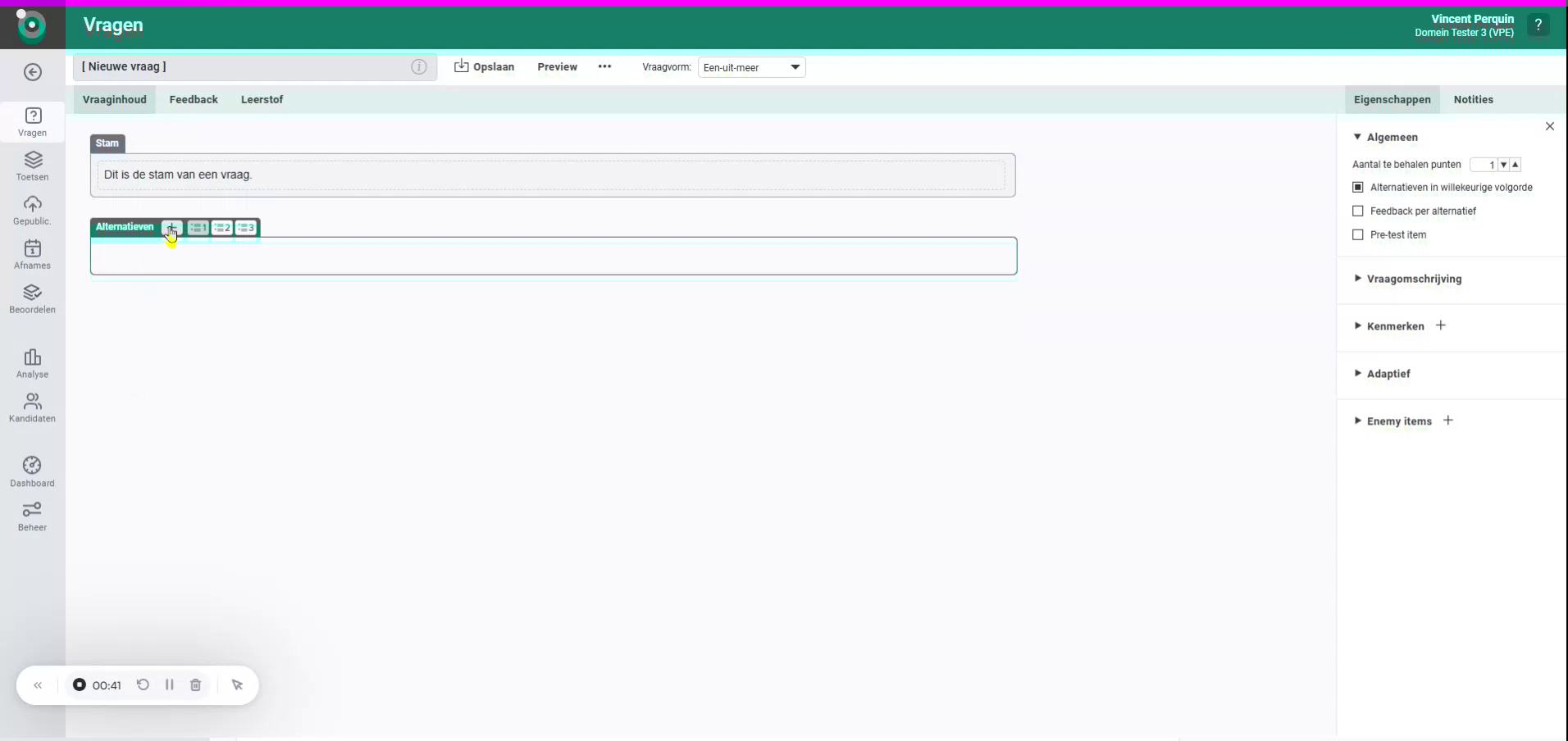Viewport: 1568px width, 741px height.
Task: Select Afnames in the left sidebar
Action: [32, 254]
